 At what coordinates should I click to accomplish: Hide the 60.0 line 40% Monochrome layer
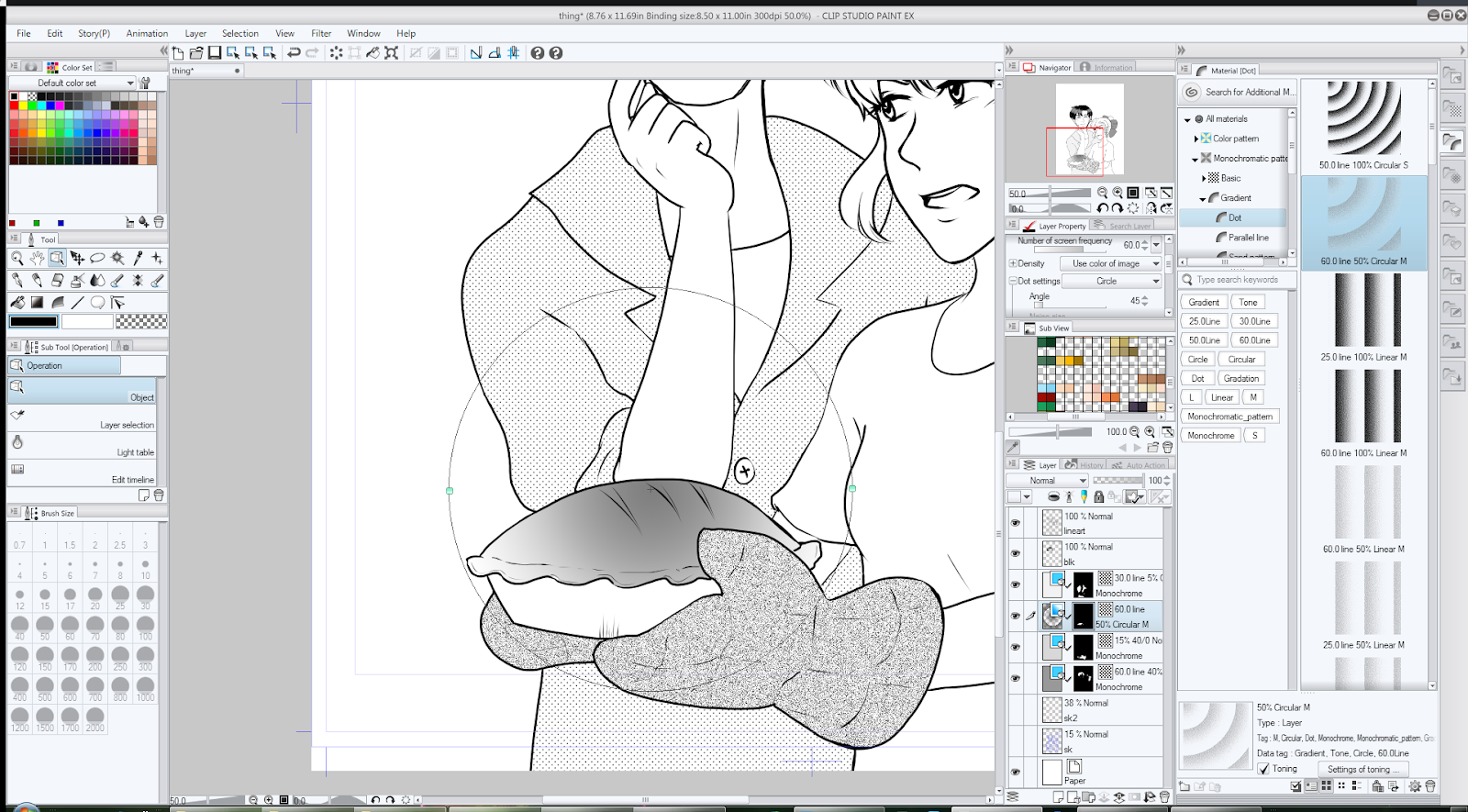[x=1015, y=679]
